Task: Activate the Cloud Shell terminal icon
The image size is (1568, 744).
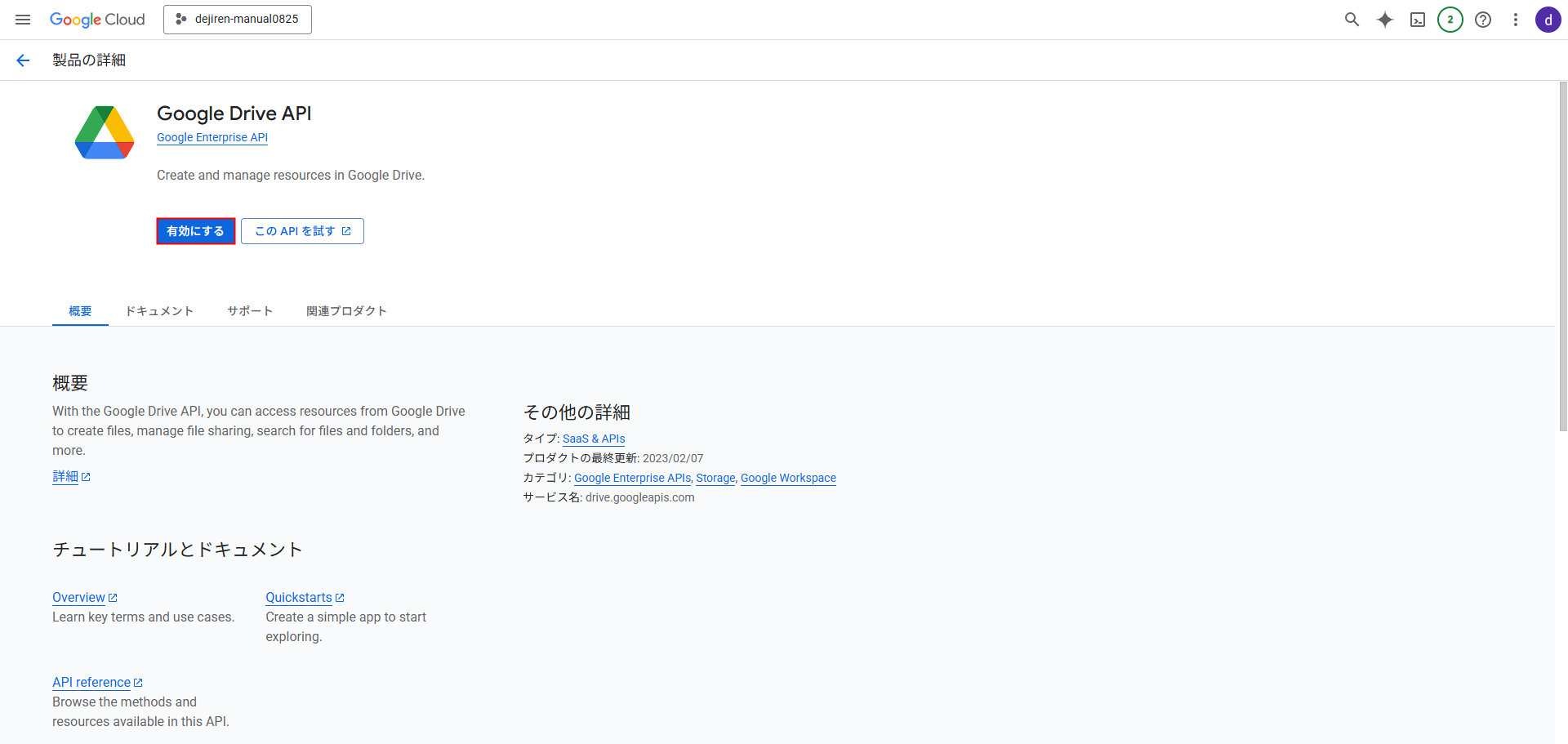Action: [1418, 20]
